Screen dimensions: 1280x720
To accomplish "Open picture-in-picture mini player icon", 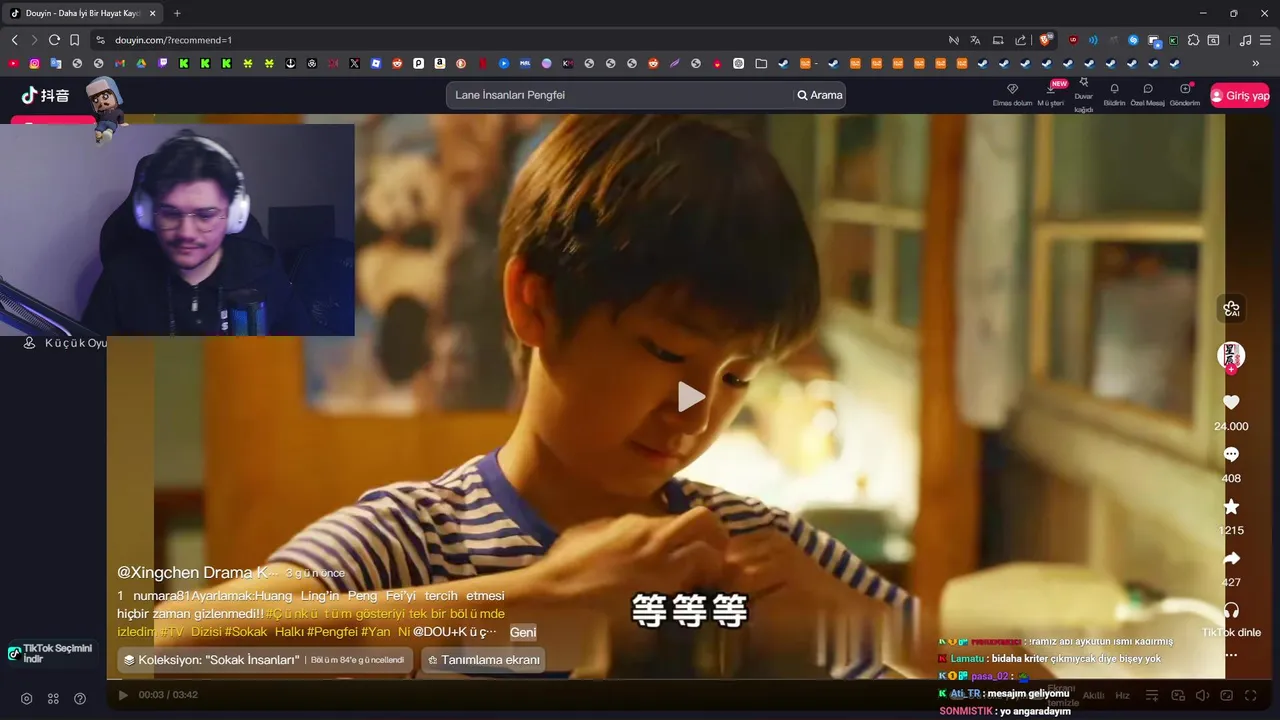I will (1178, 695).
